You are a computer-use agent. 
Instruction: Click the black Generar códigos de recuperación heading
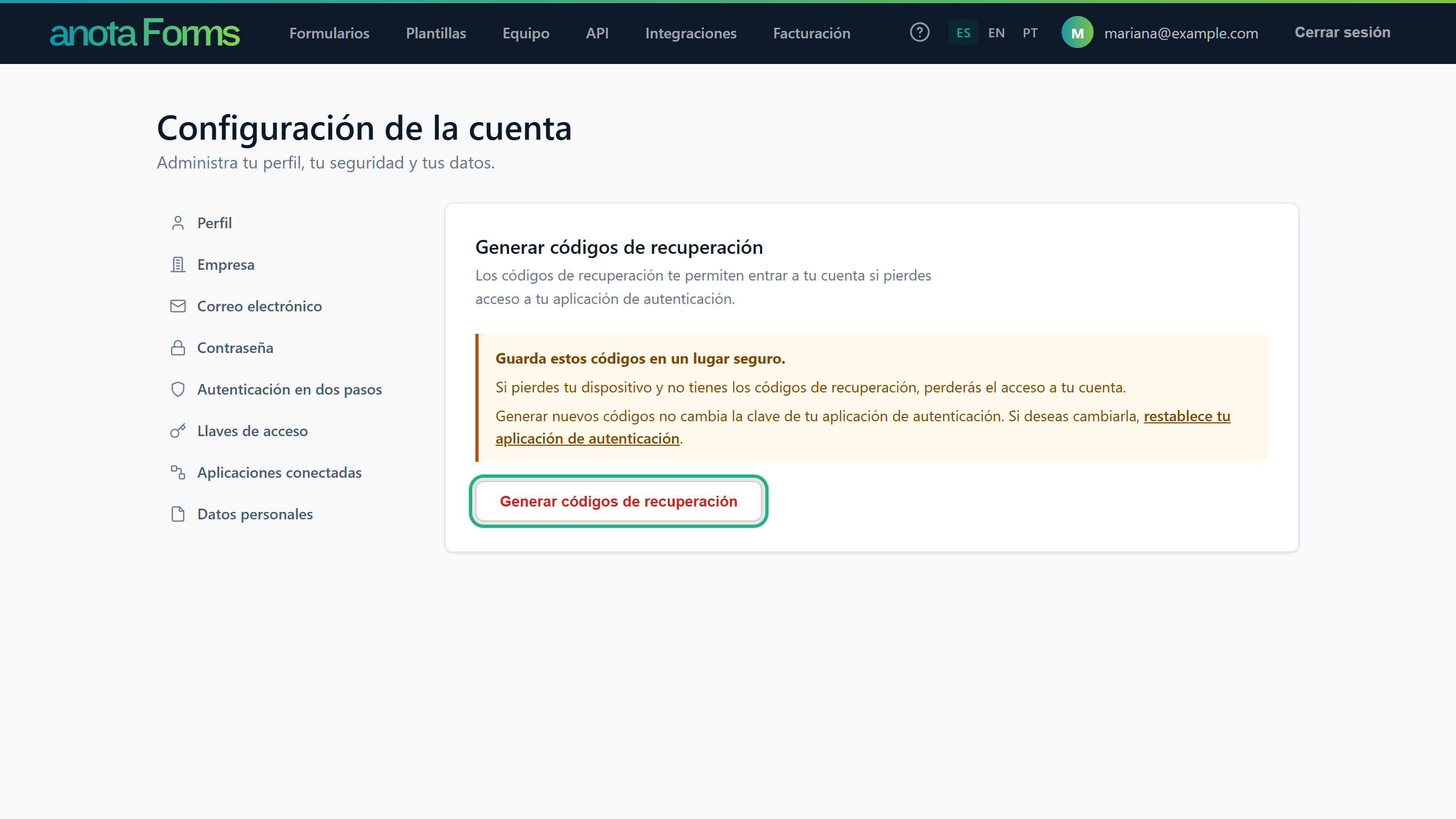pyautogui.click(x=619, y=247)
